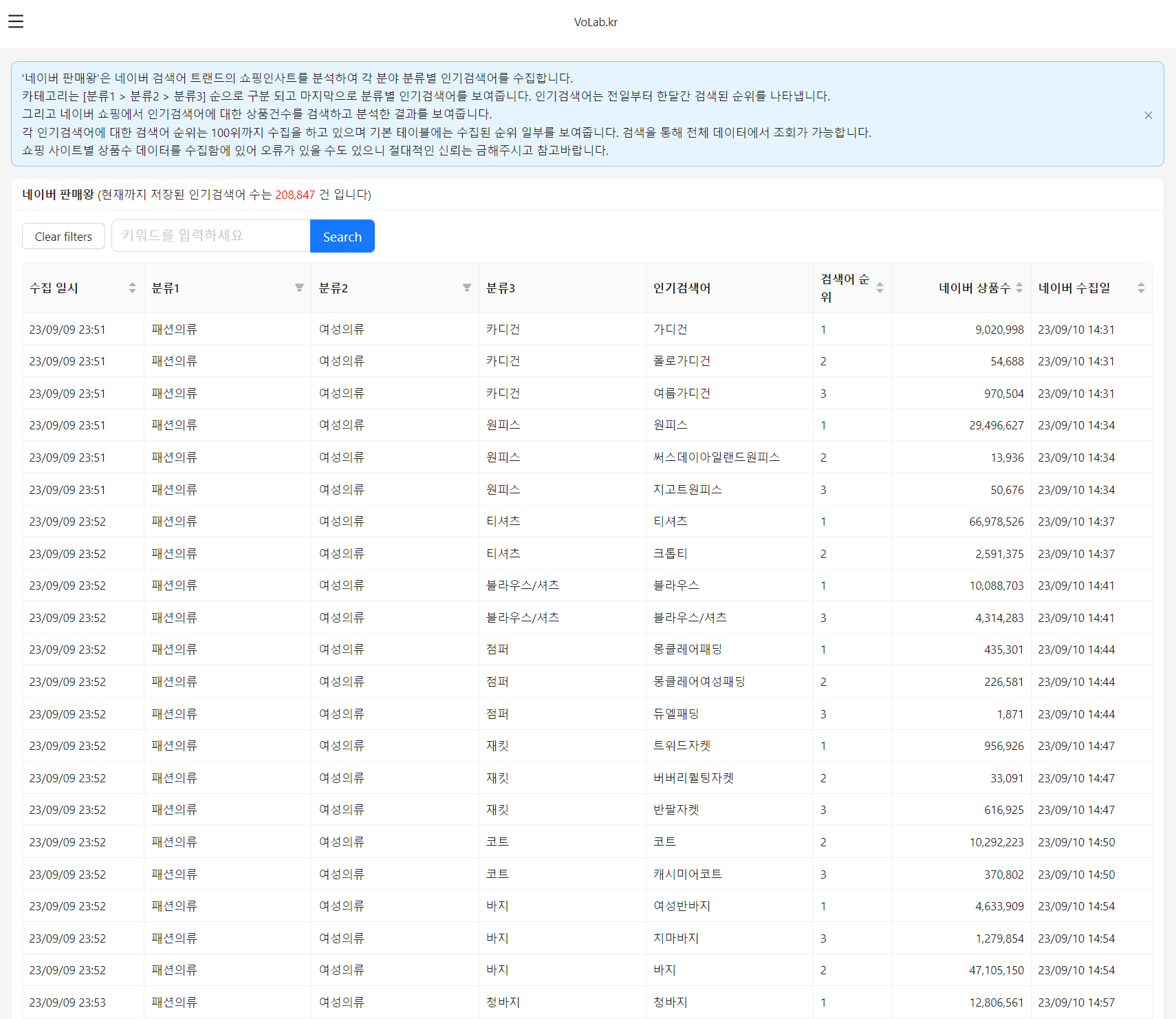Click keyword cell 반팔자켓
The height and width of the screenshot is (1019, 1176).
click(x=676, y=810)
